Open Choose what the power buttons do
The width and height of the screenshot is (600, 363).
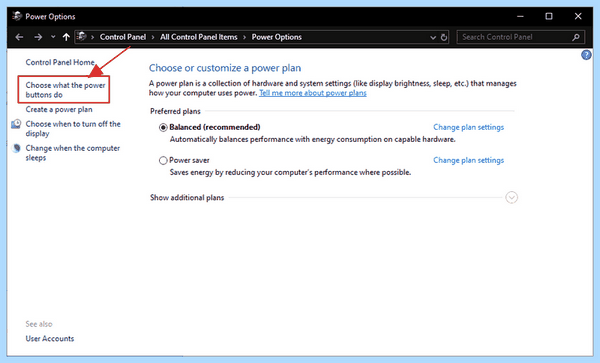coord(65,90)
